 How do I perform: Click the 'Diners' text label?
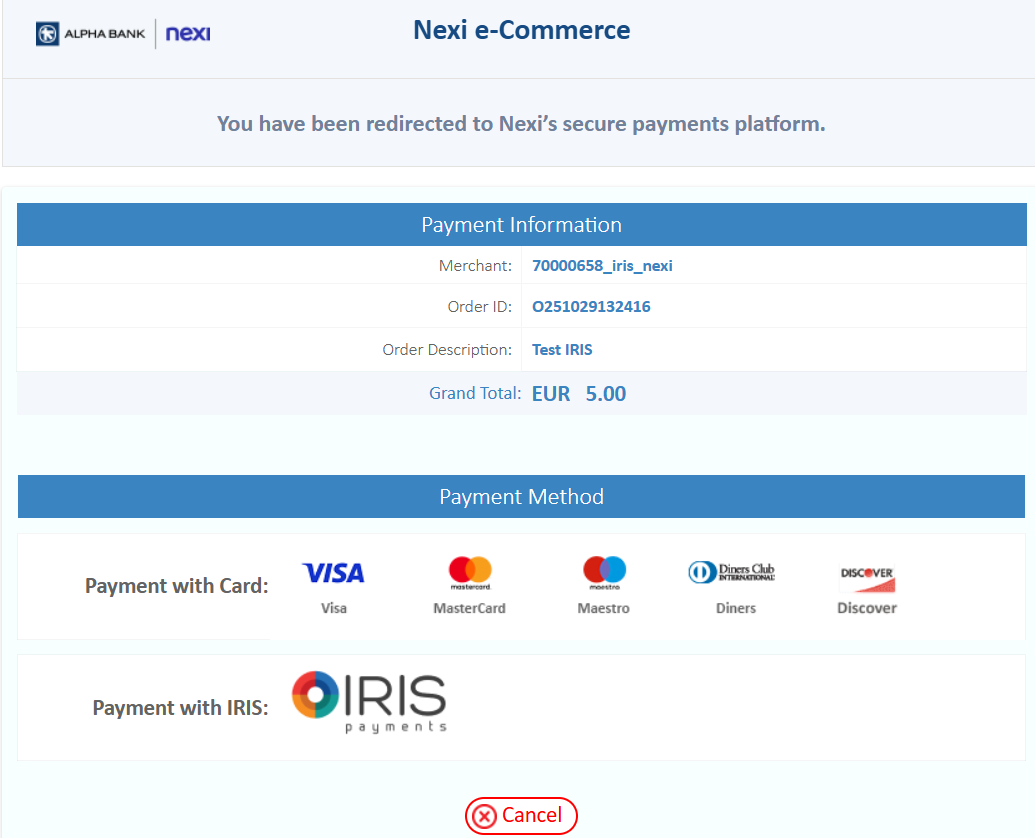coord(736,608)
